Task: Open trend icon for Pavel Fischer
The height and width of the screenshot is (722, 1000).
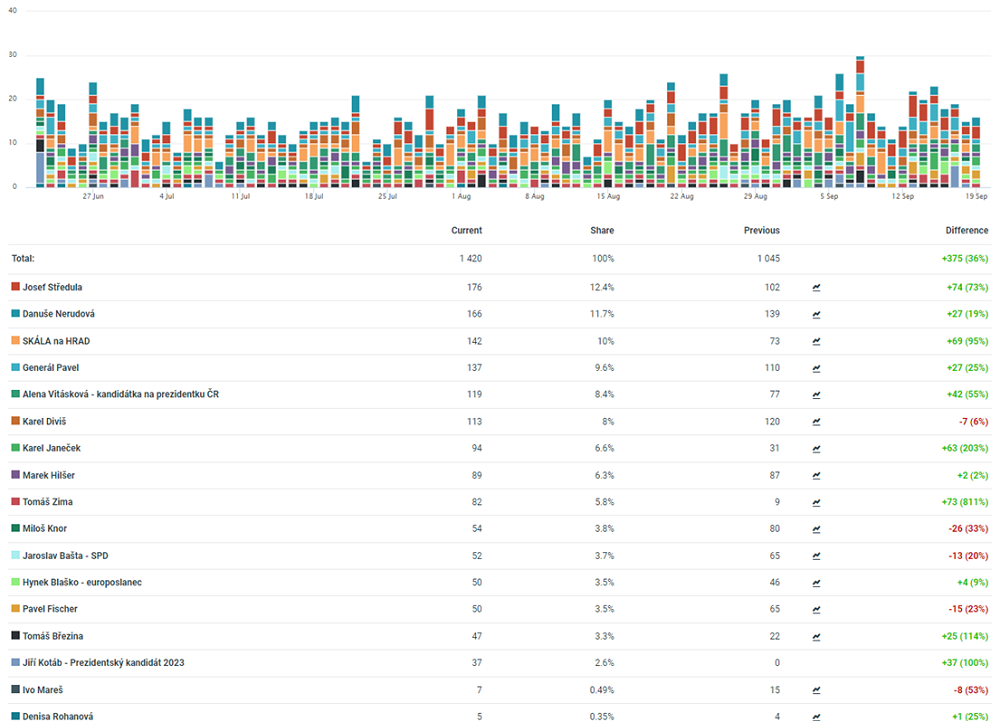Action: coord(817,609)
